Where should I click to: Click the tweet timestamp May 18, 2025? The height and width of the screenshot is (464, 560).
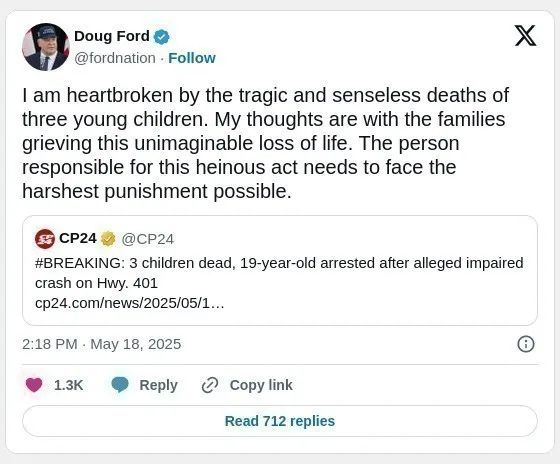101,344
